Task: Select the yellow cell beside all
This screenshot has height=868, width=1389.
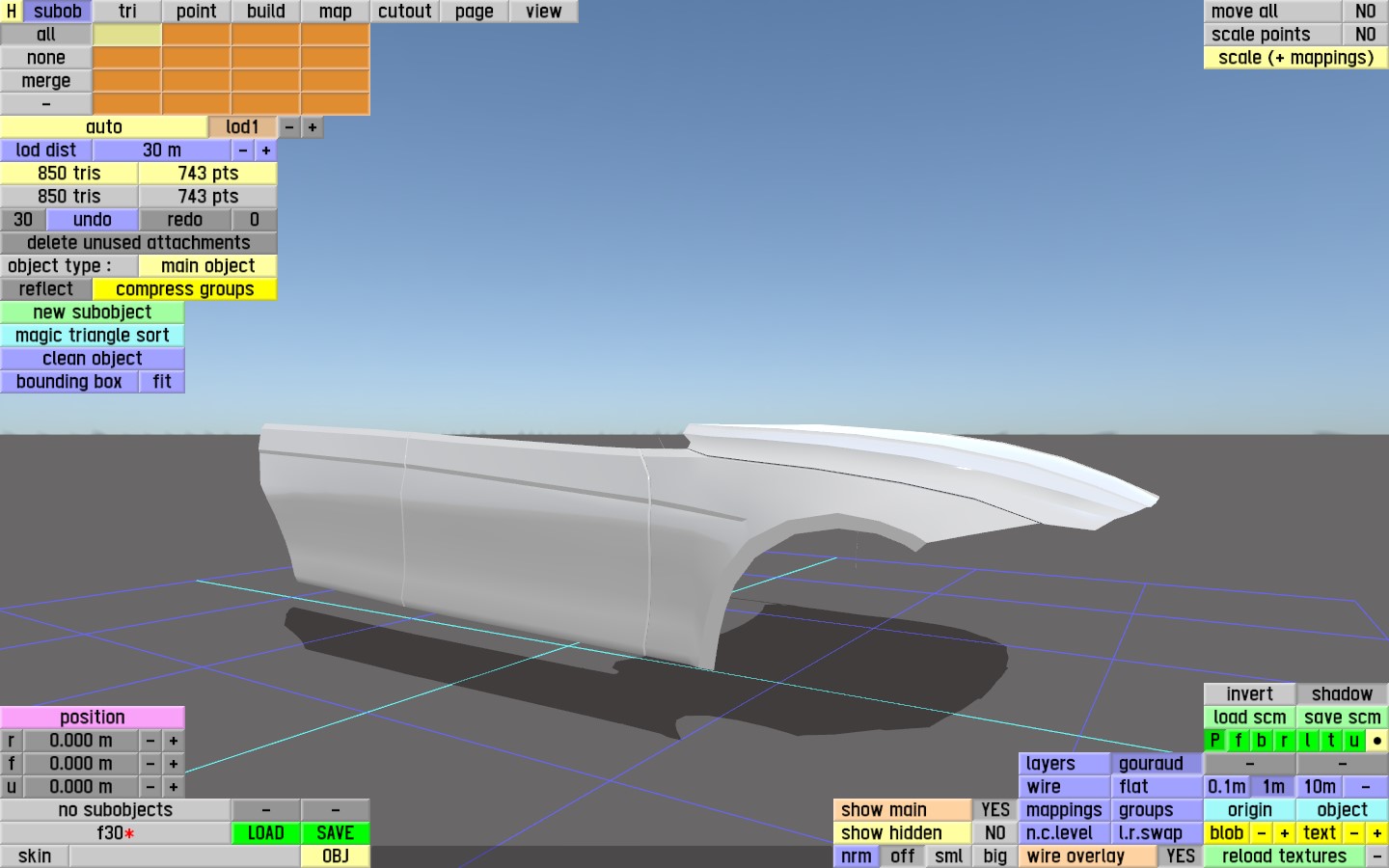Action: (126, 35)
